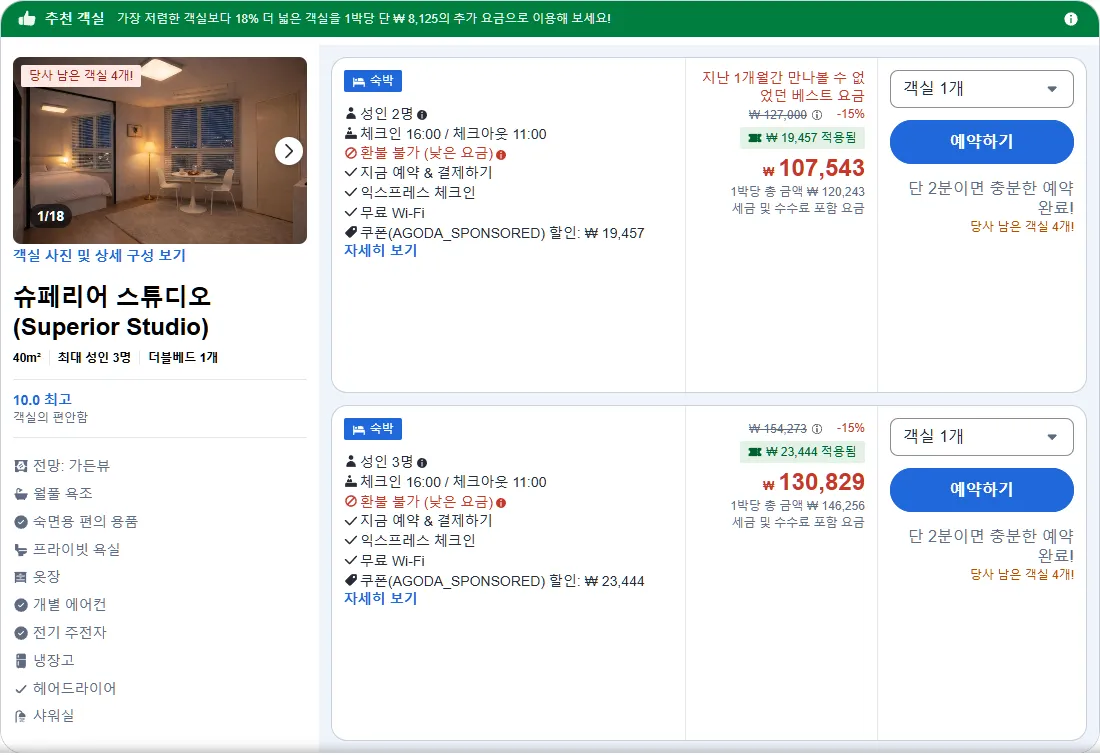Click the 냉장고 refrigerator icon
Viewport: 1100px width, 755px height.
[x=21, y=660]
